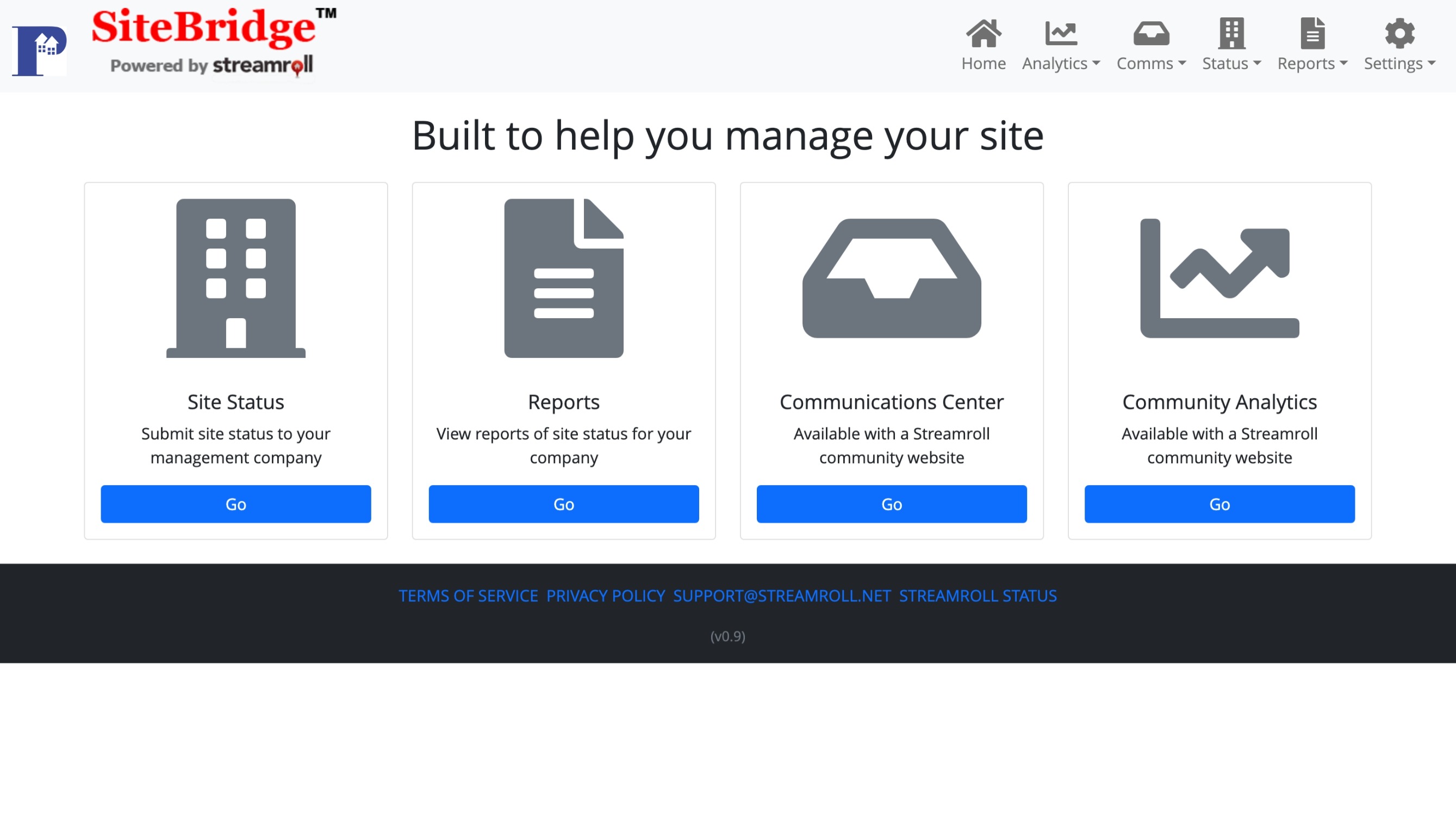Click the Communications Center inbox icon
This screenshot has height=819, width=1456.
891,278
